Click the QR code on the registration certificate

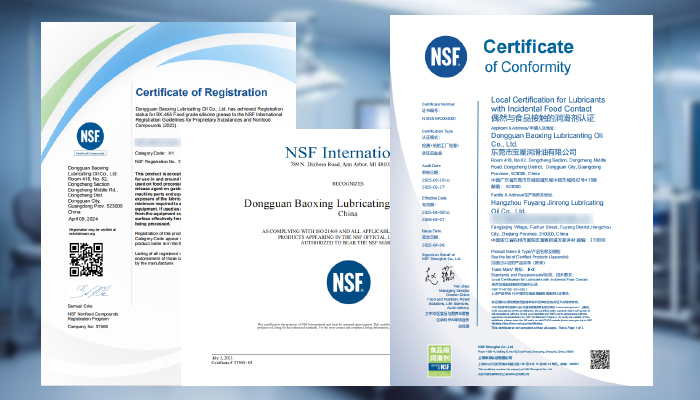coord(84,259)
